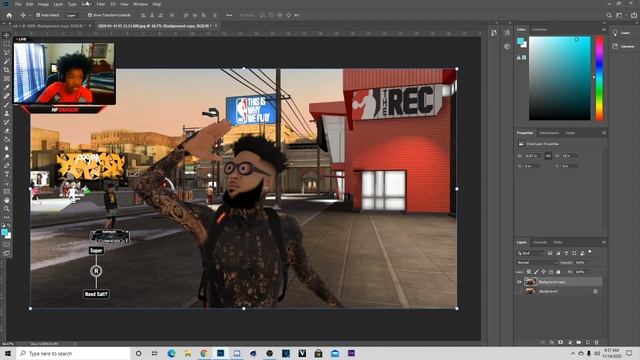Open Photoshop from the taskbar
This screenshot has height=360, width=640.
tap(220, 353)
